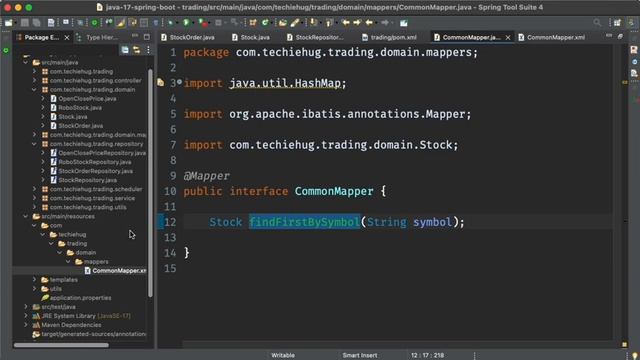The width and height of the screenshot is (640, 360).
Task: Click the Open Perspective icon
Action: tap(618, 23)
